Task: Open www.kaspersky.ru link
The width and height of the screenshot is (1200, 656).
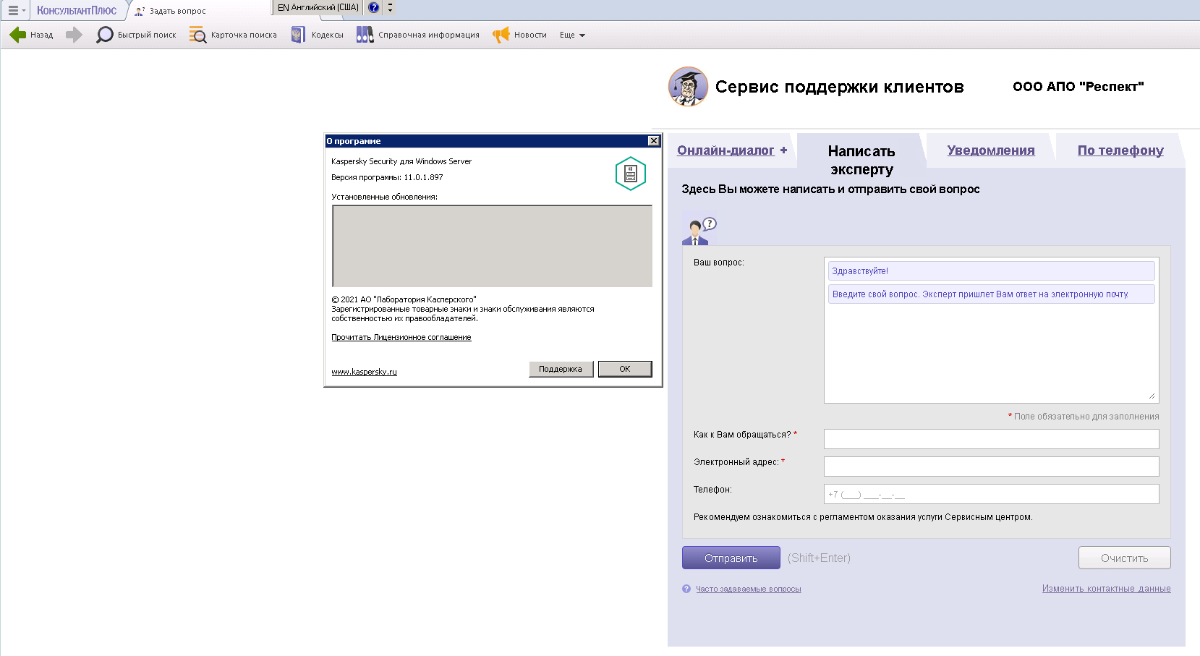Action: point(364,371)
